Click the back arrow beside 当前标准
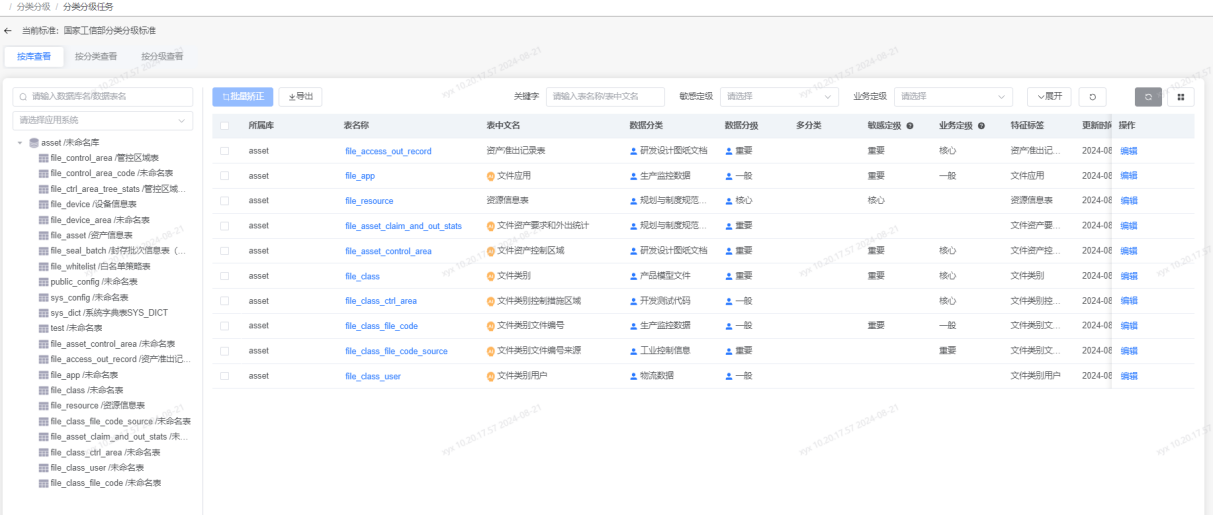1213x515 pixels. click(x=8, y=31)
